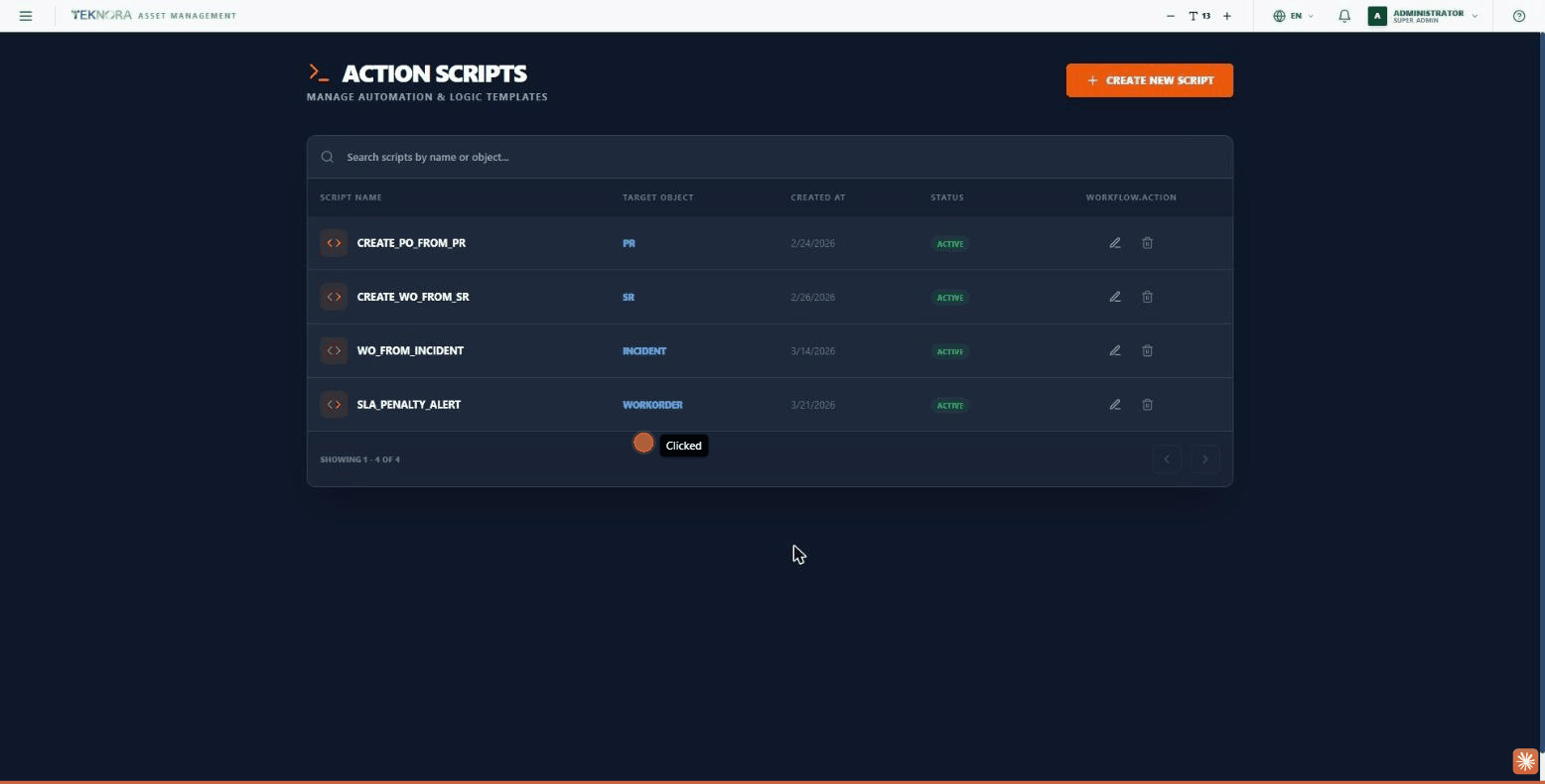Click the font size T 13 indicator
Viewport: 1545px width, 784px height.
point(1199,16)
